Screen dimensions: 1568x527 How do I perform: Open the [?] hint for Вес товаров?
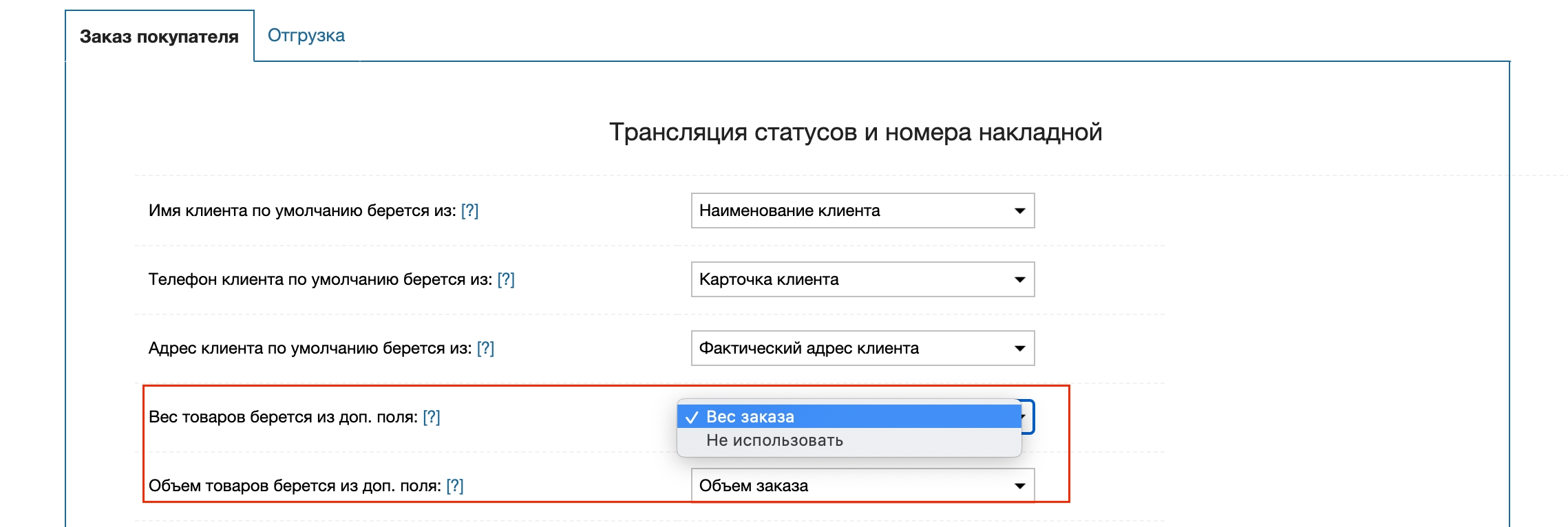click(432, 417)
